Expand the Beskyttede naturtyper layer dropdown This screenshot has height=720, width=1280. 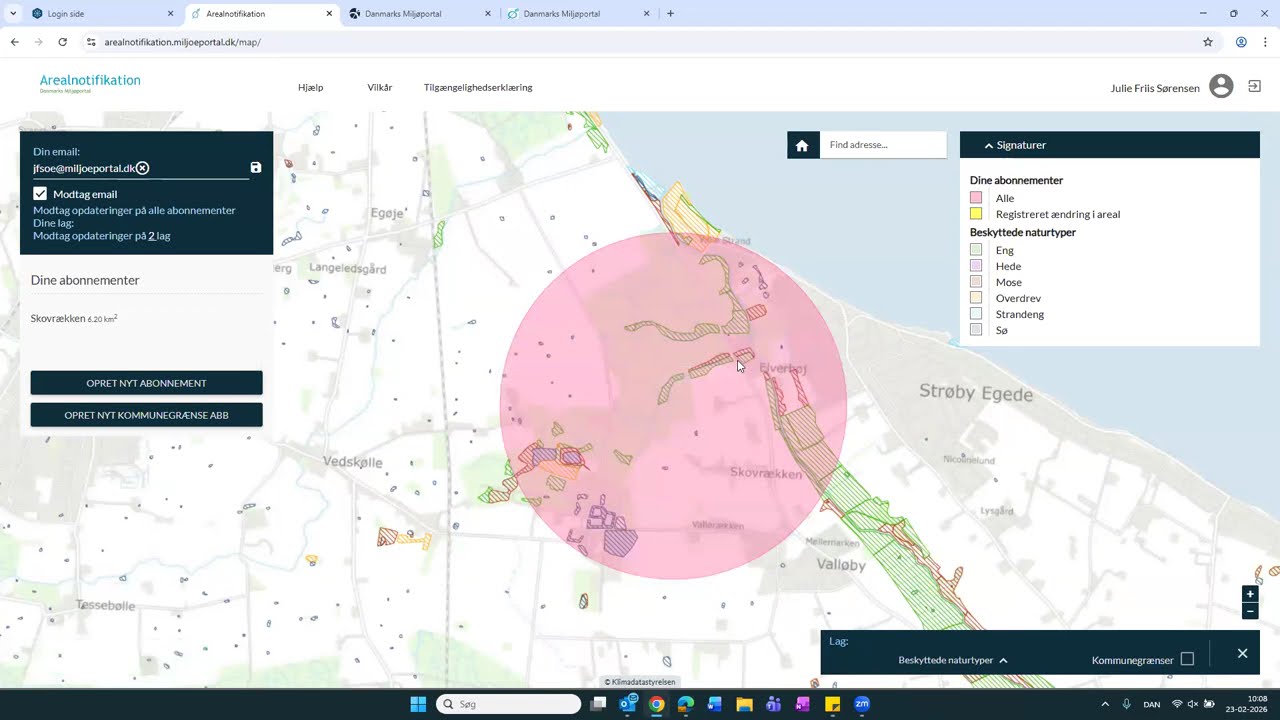coord(953,660)
